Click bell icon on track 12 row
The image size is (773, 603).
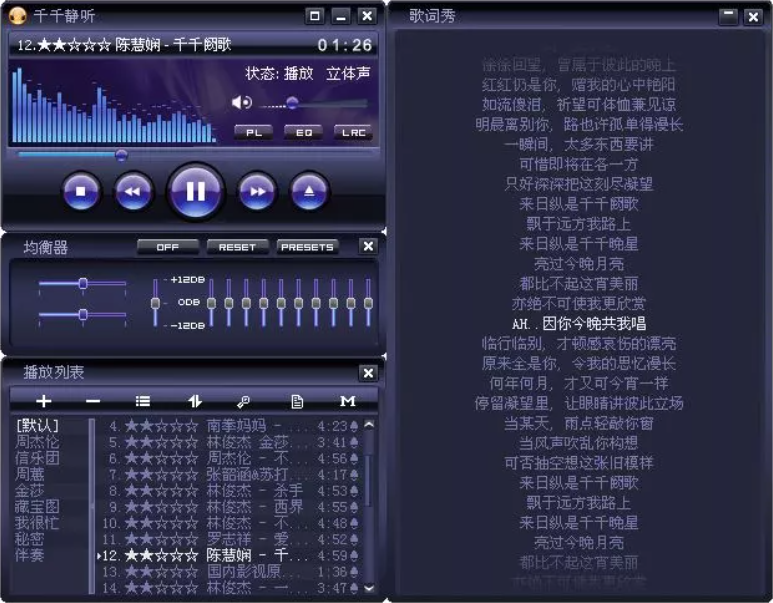click(x=354, y=556)
